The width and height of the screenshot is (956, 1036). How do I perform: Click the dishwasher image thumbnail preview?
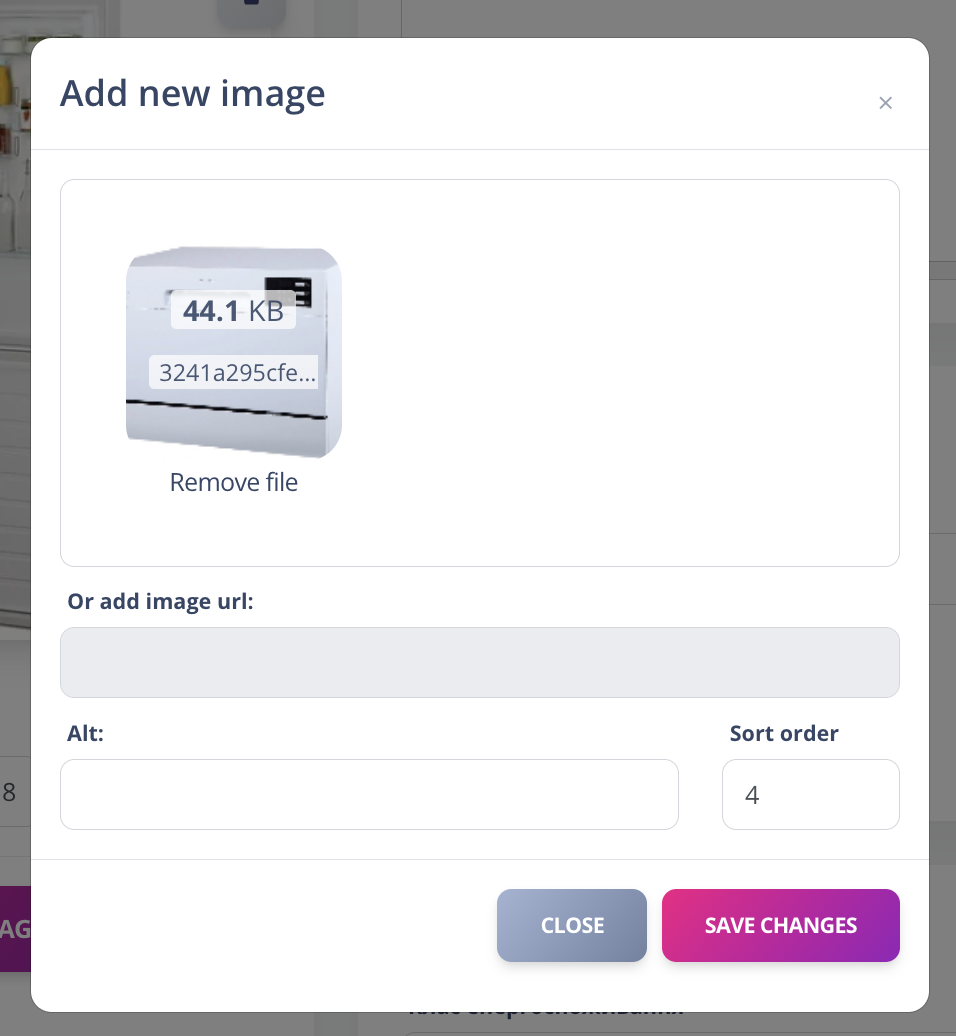(x=234, y=420)
